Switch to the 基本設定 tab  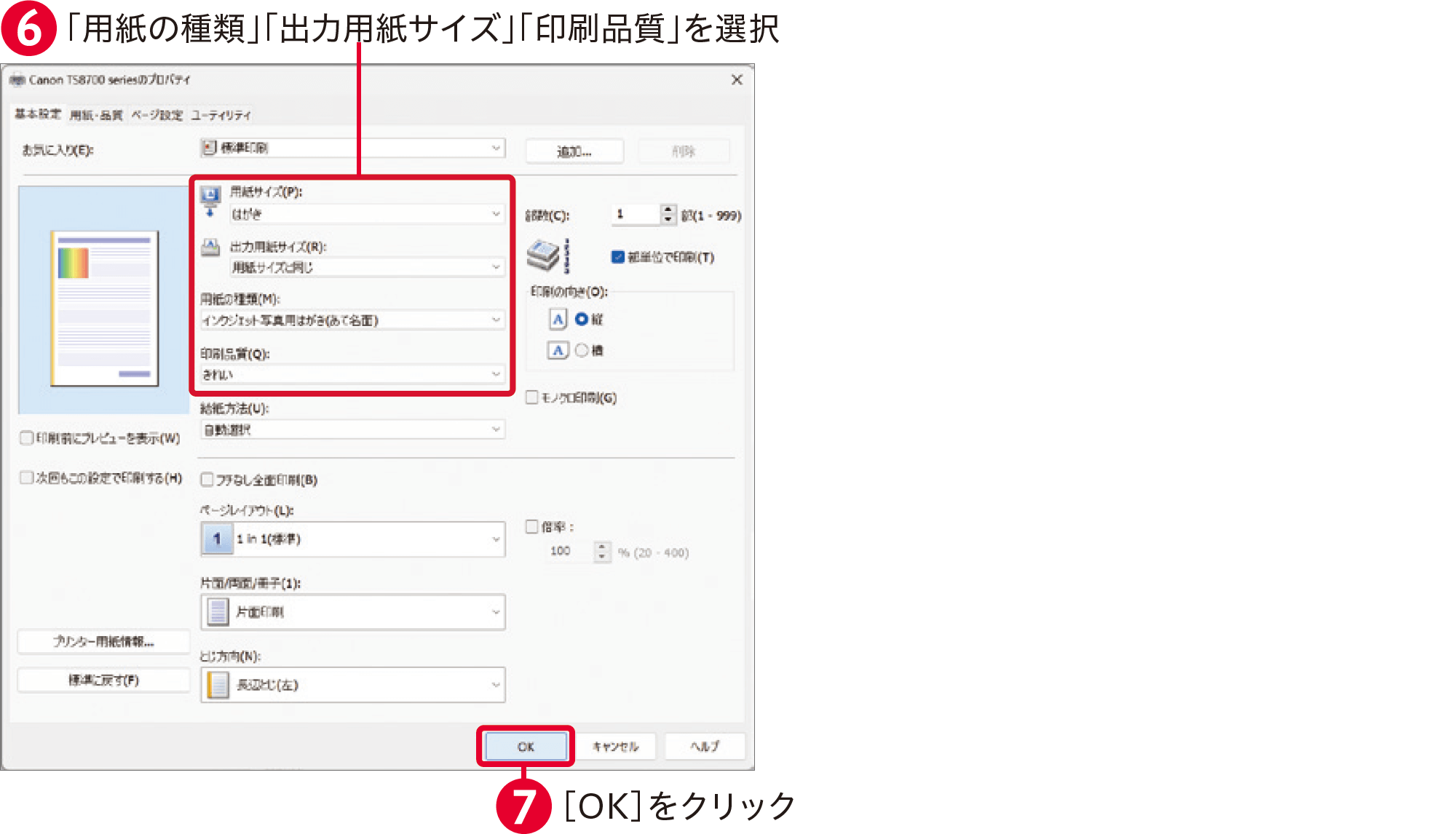point(38,114)
